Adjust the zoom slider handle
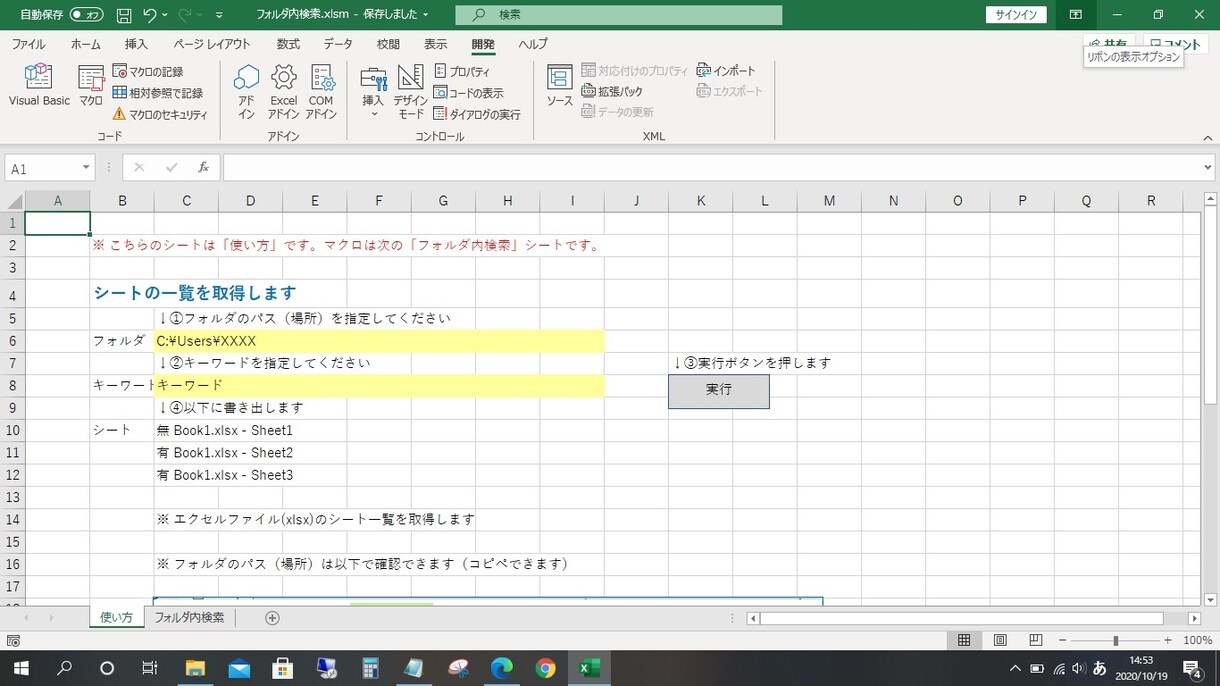 click(x=1115, y=640)
